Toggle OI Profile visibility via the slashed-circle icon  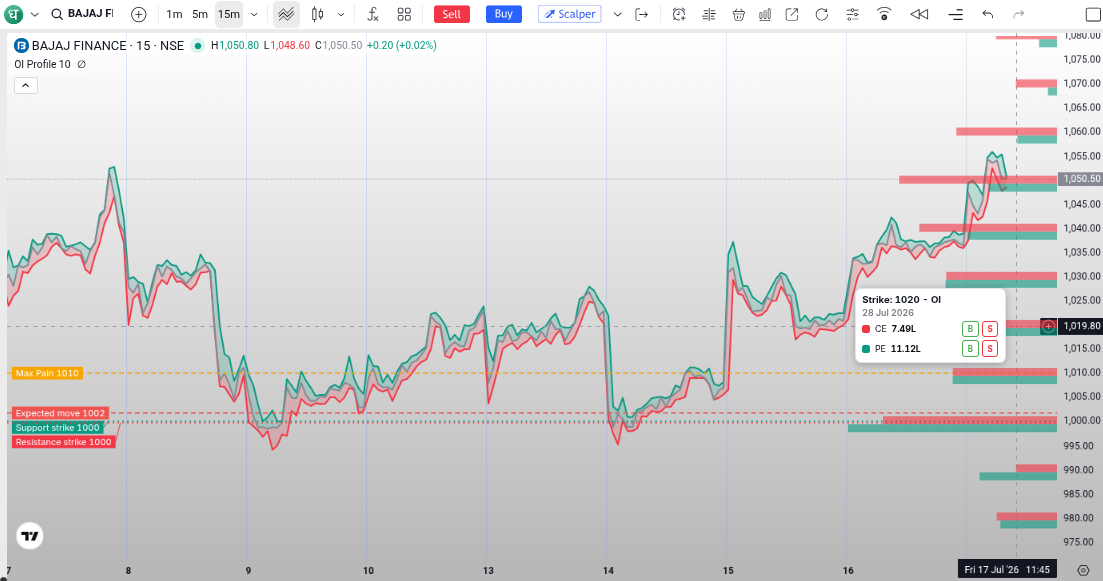[82, 64]
